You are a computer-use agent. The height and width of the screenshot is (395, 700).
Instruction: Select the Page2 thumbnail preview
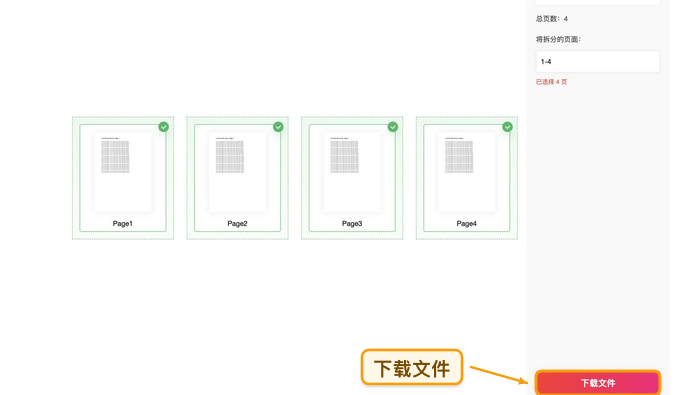click(238, 172)
